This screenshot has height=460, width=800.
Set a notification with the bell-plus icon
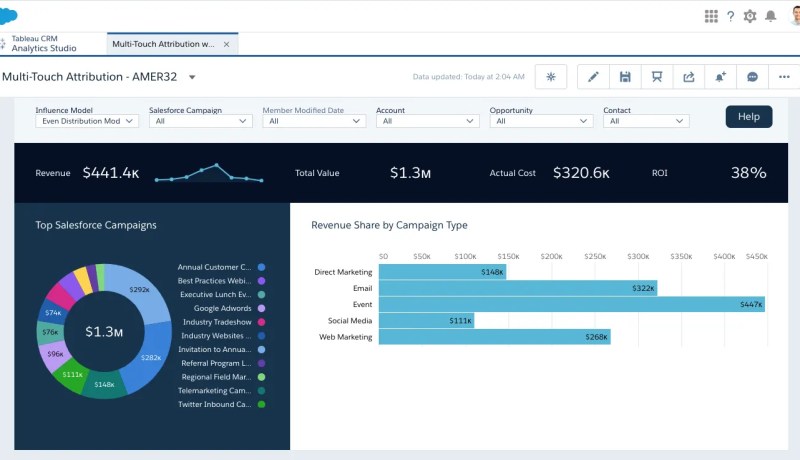tap(720, 77)
